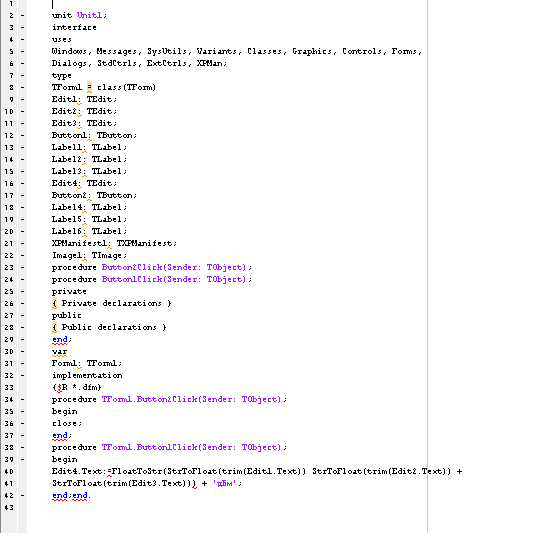Image resolution: width=541 pixels, height=538 pixels.
Task: Click 'SysUtils' in the uses clause
Action: point(167,51)
